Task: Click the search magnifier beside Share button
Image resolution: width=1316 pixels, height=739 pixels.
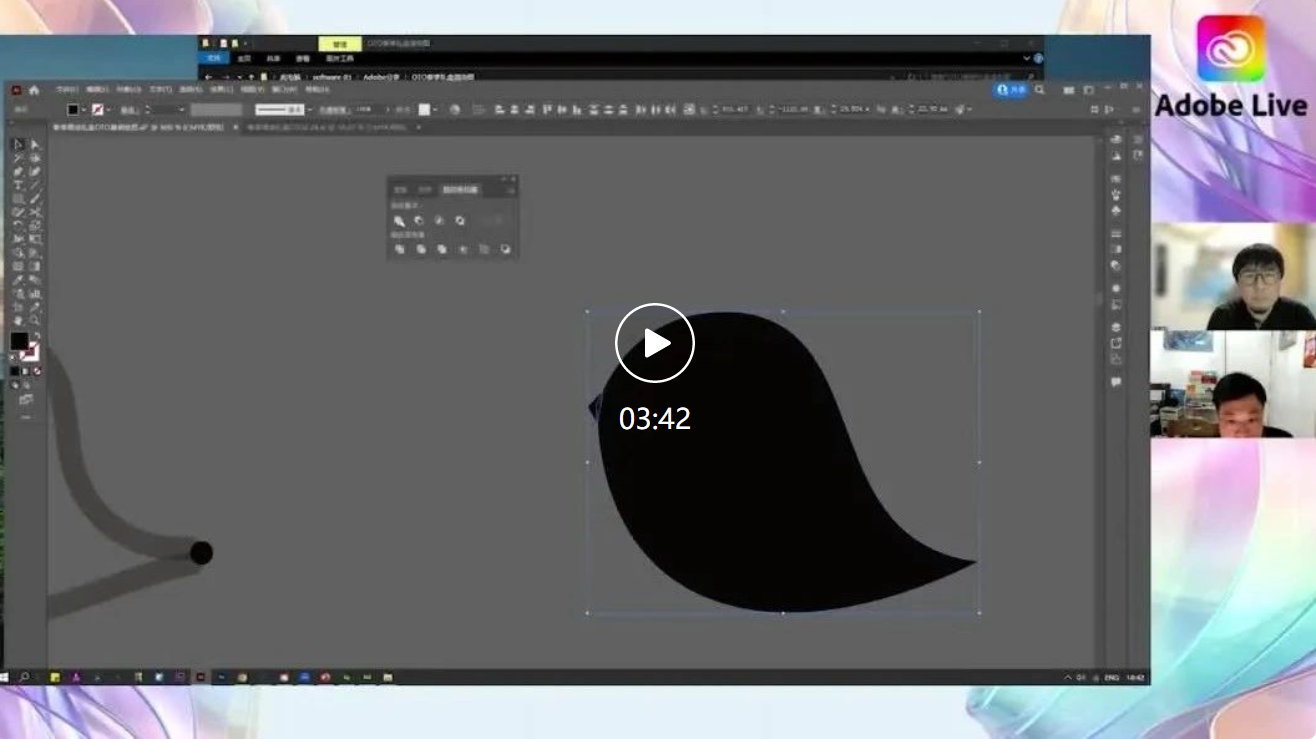Action: tap(1039, 89)
